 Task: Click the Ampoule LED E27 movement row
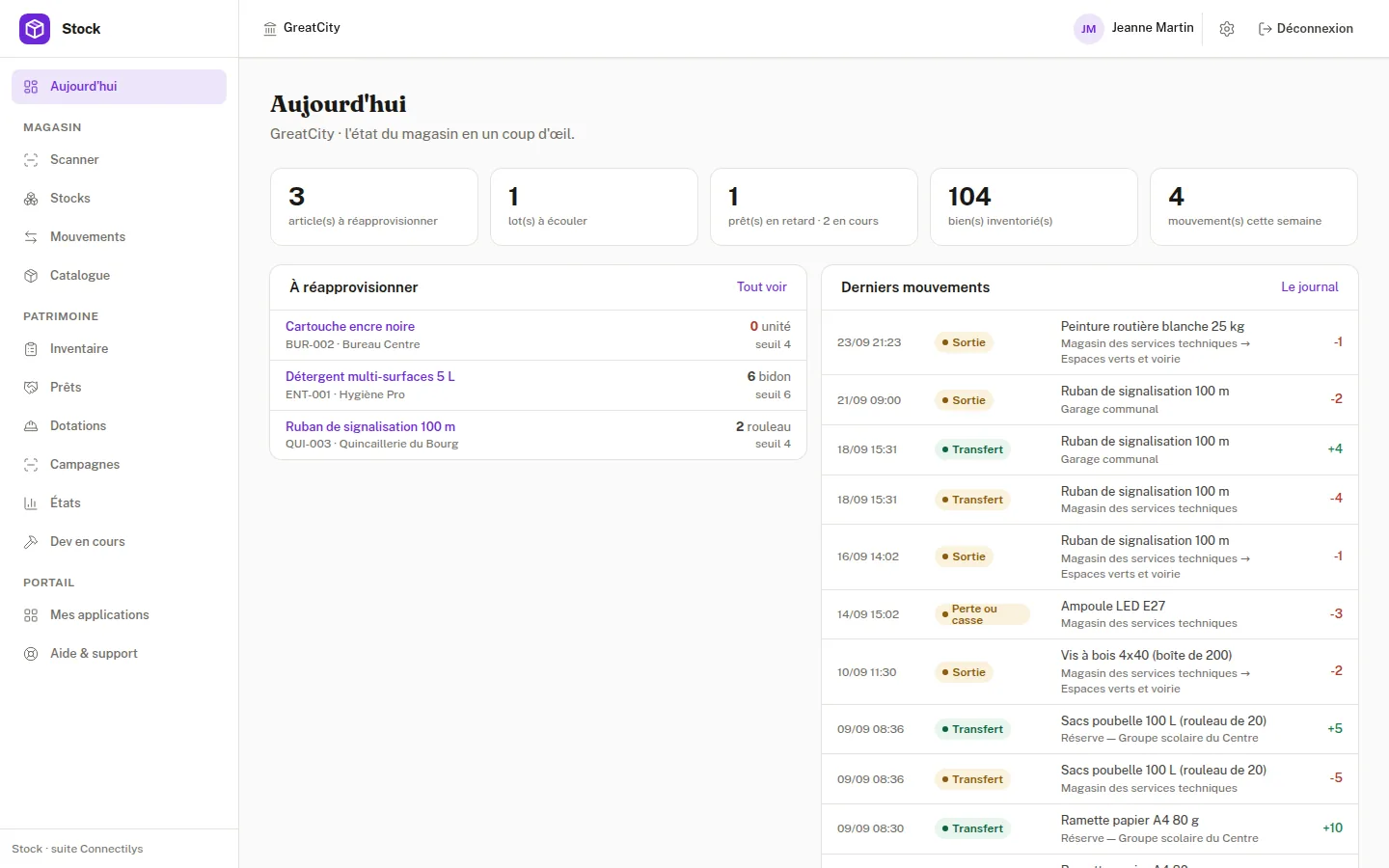click(1090, 614)
